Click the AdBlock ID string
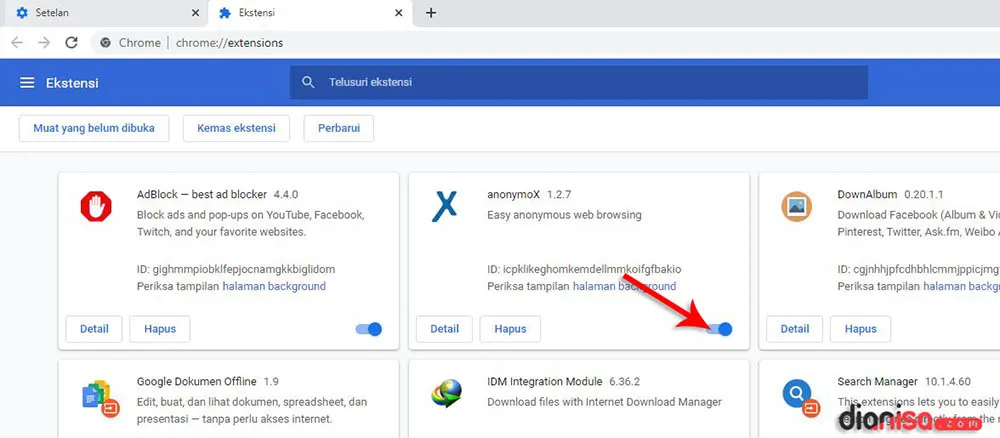Screen dimensions: 1000x438 coord(236,269)
